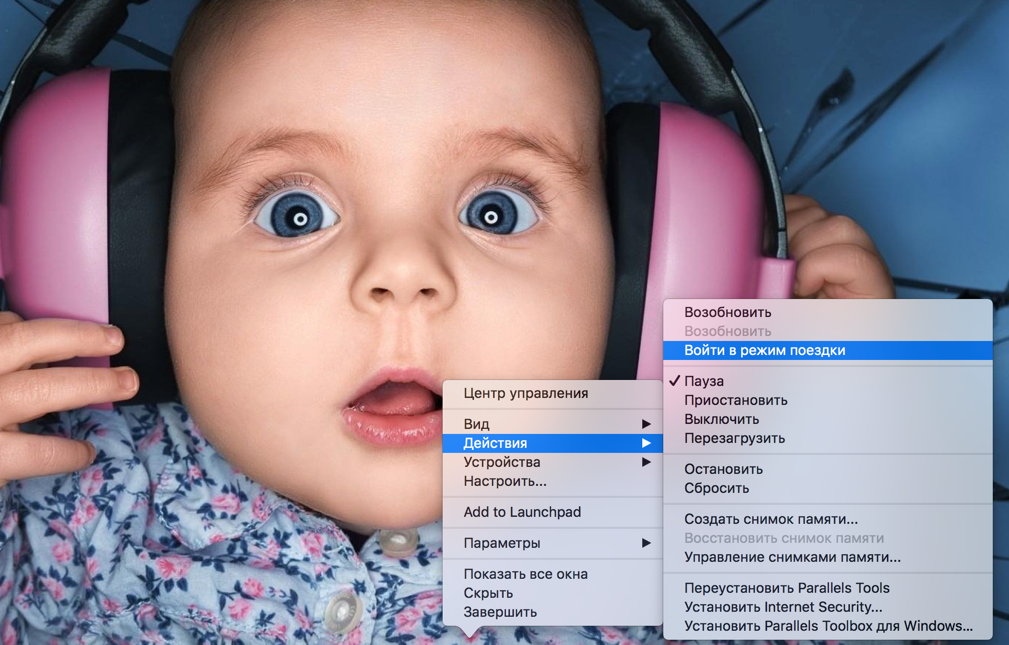Enter travel mode via Войти в режим поездки

(x=757, y=351)
